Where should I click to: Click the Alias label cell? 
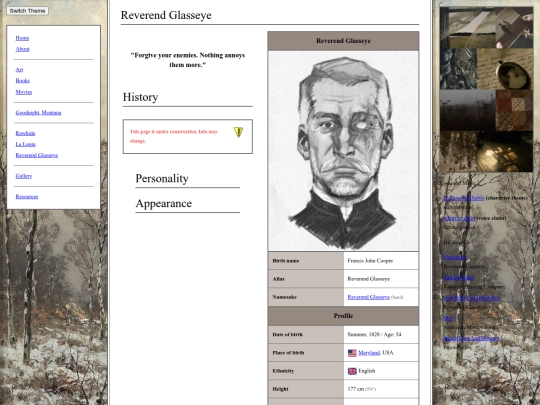306,279
